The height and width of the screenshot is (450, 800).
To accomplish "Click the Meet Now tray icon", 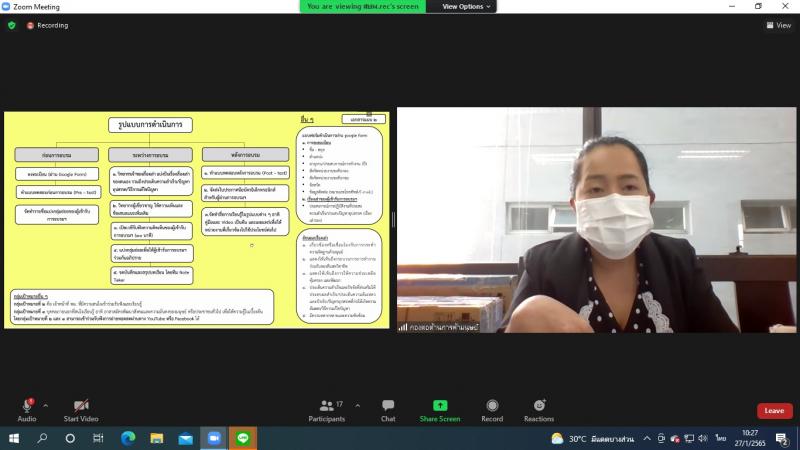I will click(661, 438).
